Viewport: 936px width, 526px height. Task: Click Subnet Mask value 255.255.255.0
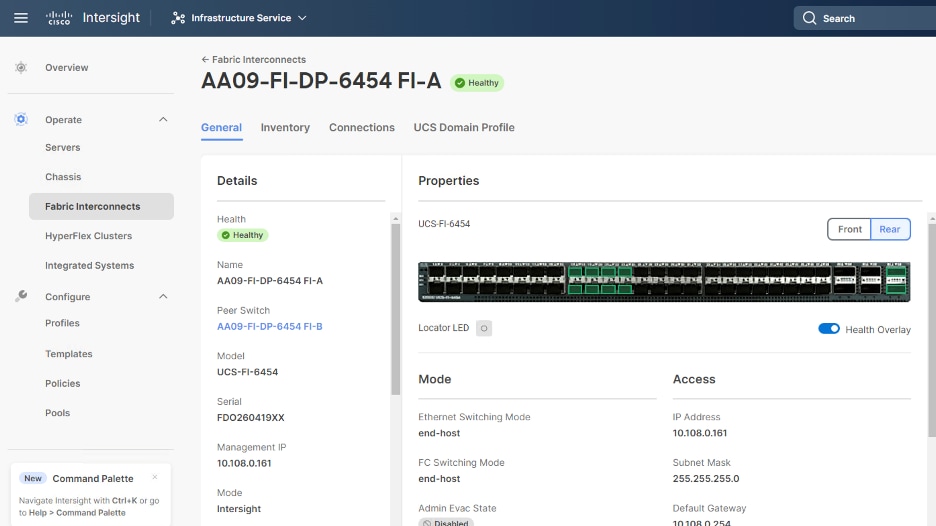point(706,479)
